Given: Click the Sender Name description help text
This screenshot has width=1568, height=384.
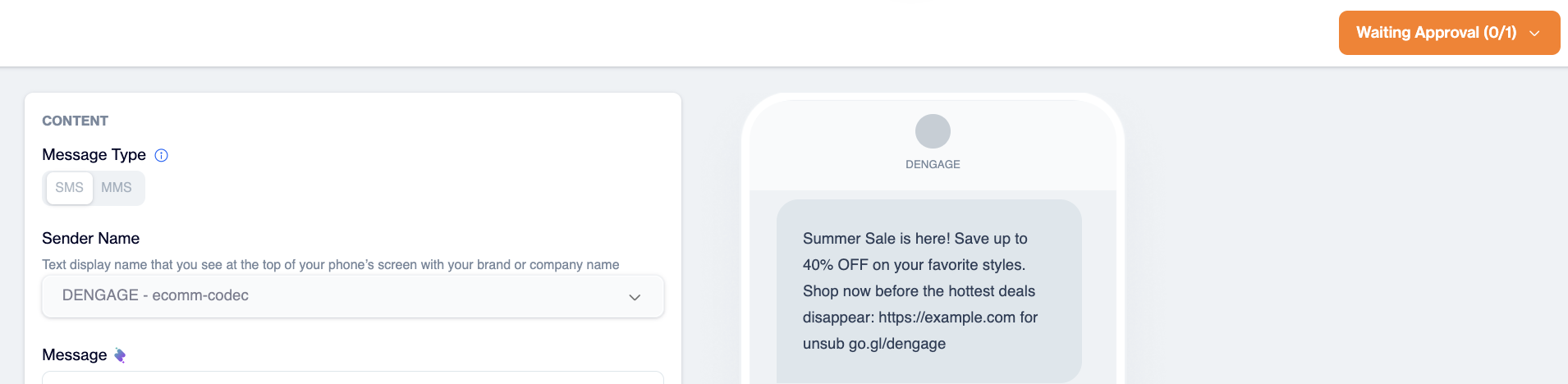Looking at the screenshot, I should coord(331,265).
